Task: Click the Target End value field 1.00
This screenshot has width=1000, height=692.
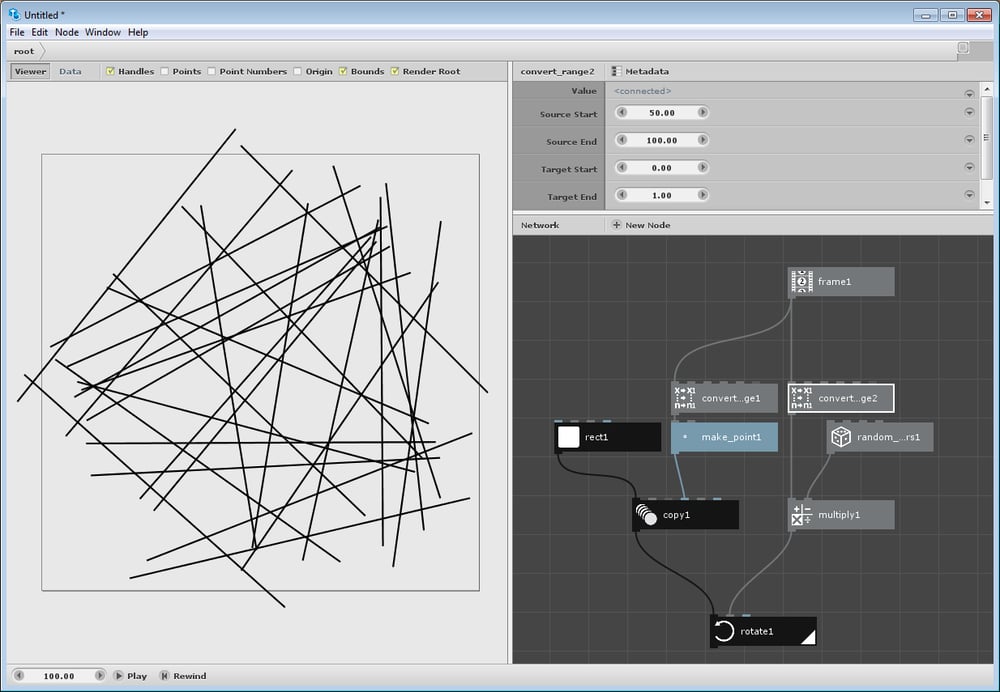Action: (662, 195)
